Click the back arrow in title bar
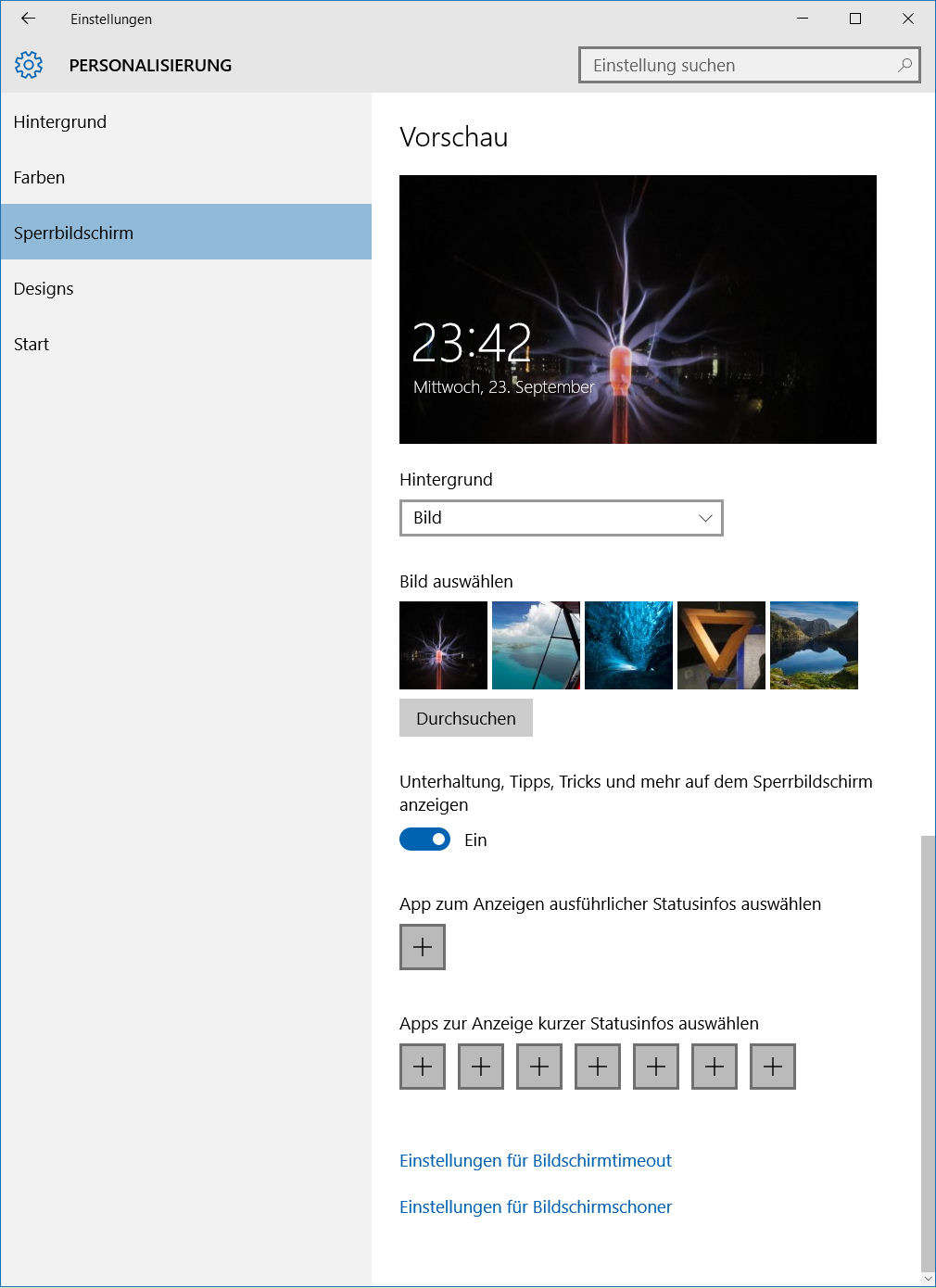Image resolution: width=936 pixels, height=1288 pixels. [28, 19]
